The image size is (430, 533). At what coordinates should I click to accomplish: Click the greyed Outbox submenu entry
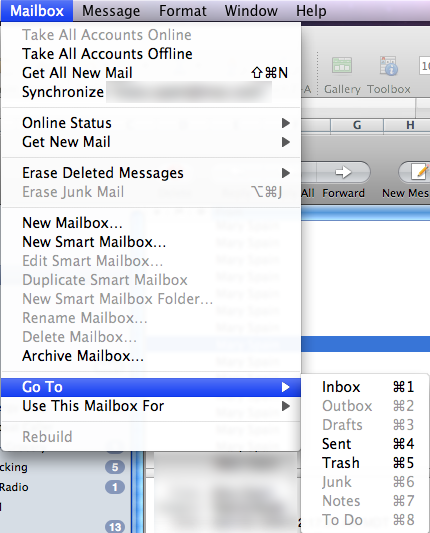[x=365, y=406]
